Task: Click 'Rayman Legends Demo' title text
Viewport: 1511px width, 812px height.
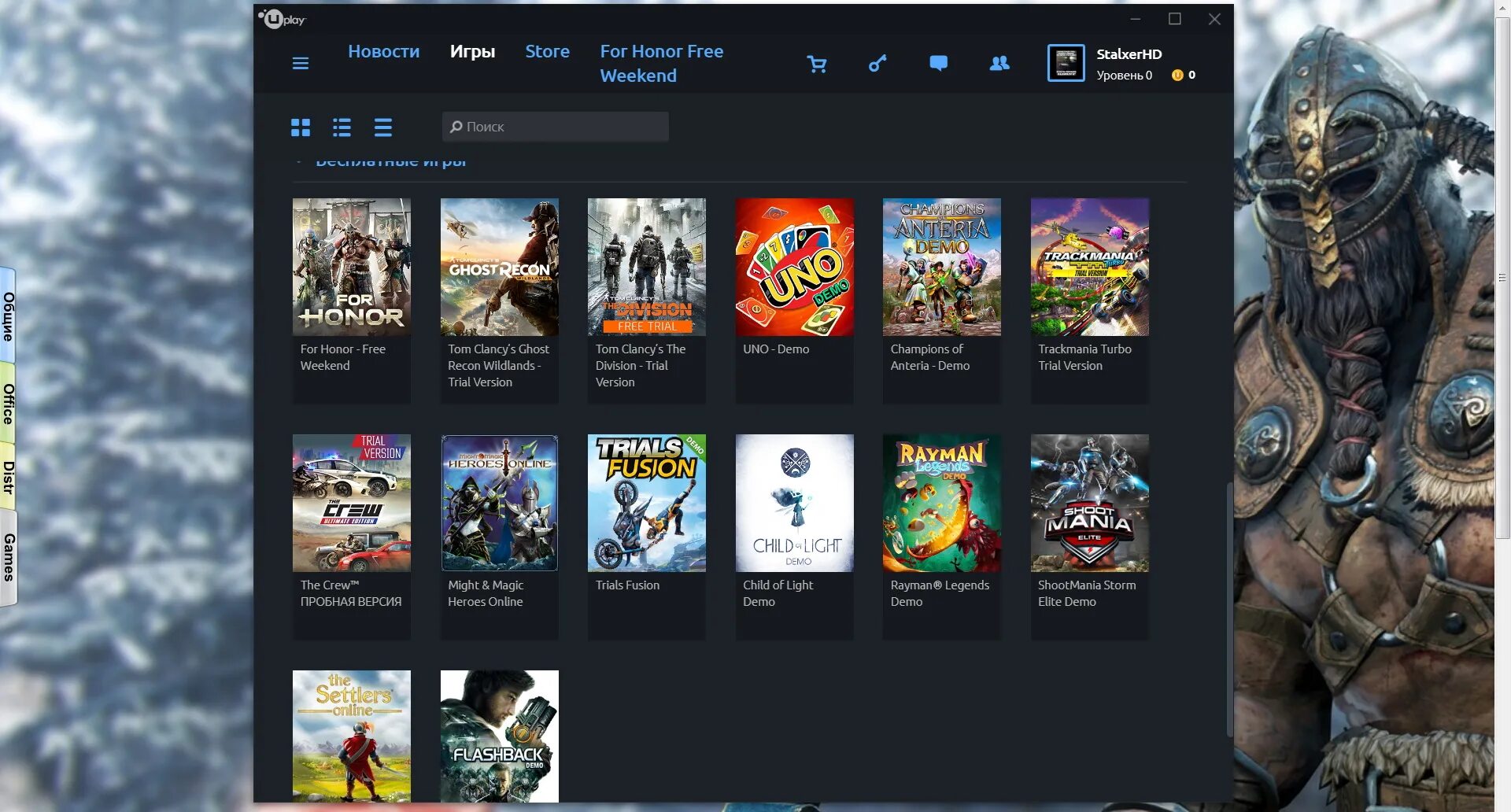Action: pyautogui.click(x=940, y=593)
